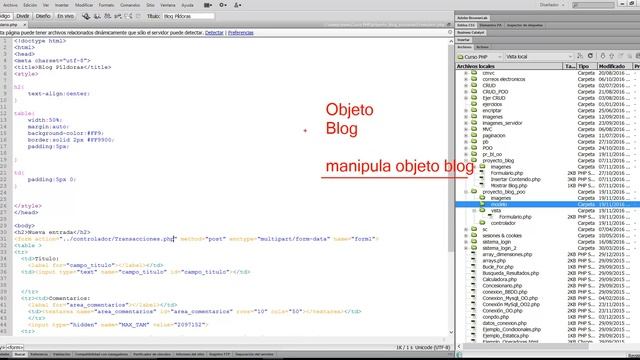
Task: Expand the MVC folder
Action: point(466,129)
